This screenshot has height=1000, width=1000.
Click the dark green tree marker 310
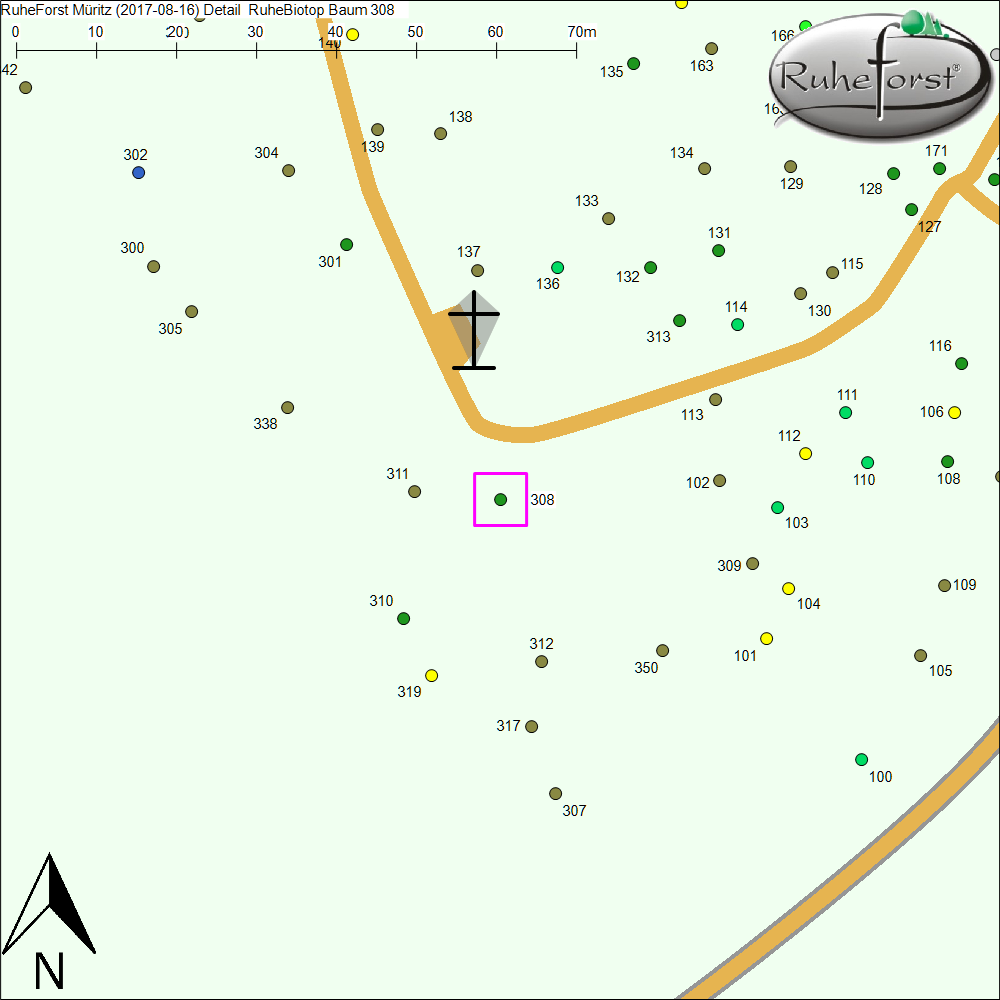(403, 619)
